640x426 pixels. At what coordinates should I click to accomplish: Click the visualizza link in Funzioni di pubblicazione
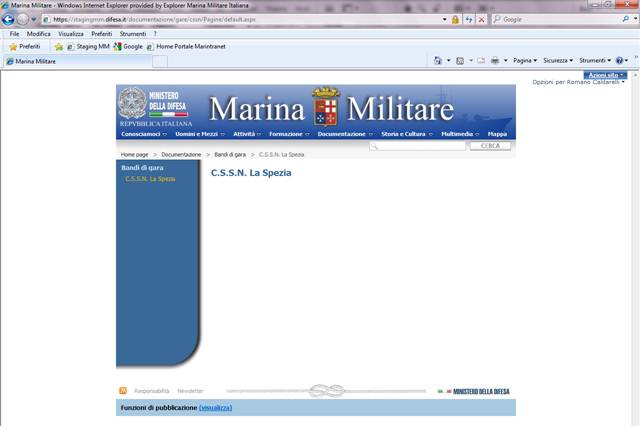click(216, 408)
